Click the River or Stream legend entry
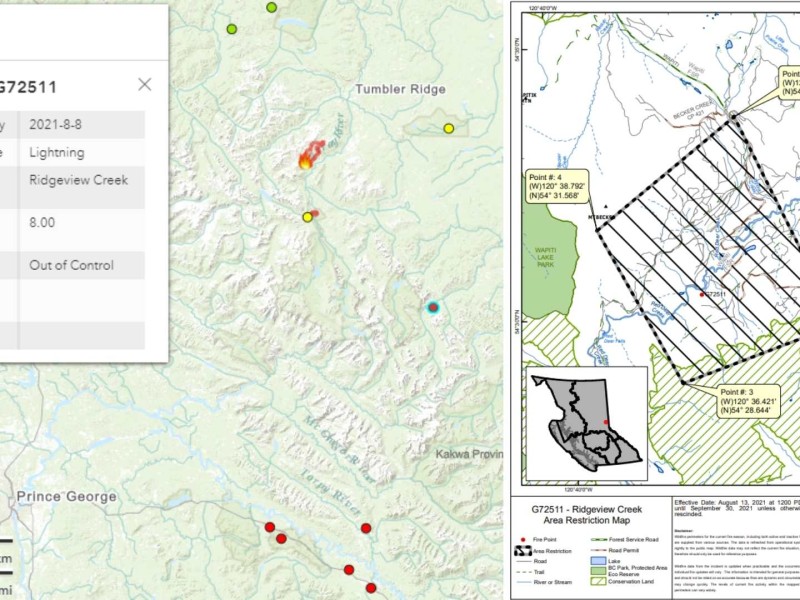This screenshot has height=600, width=800. 543,582
